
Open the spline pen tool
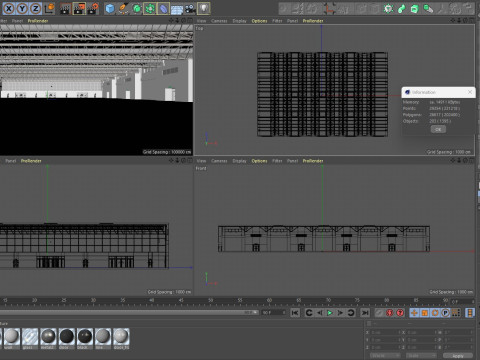(123, 8)
